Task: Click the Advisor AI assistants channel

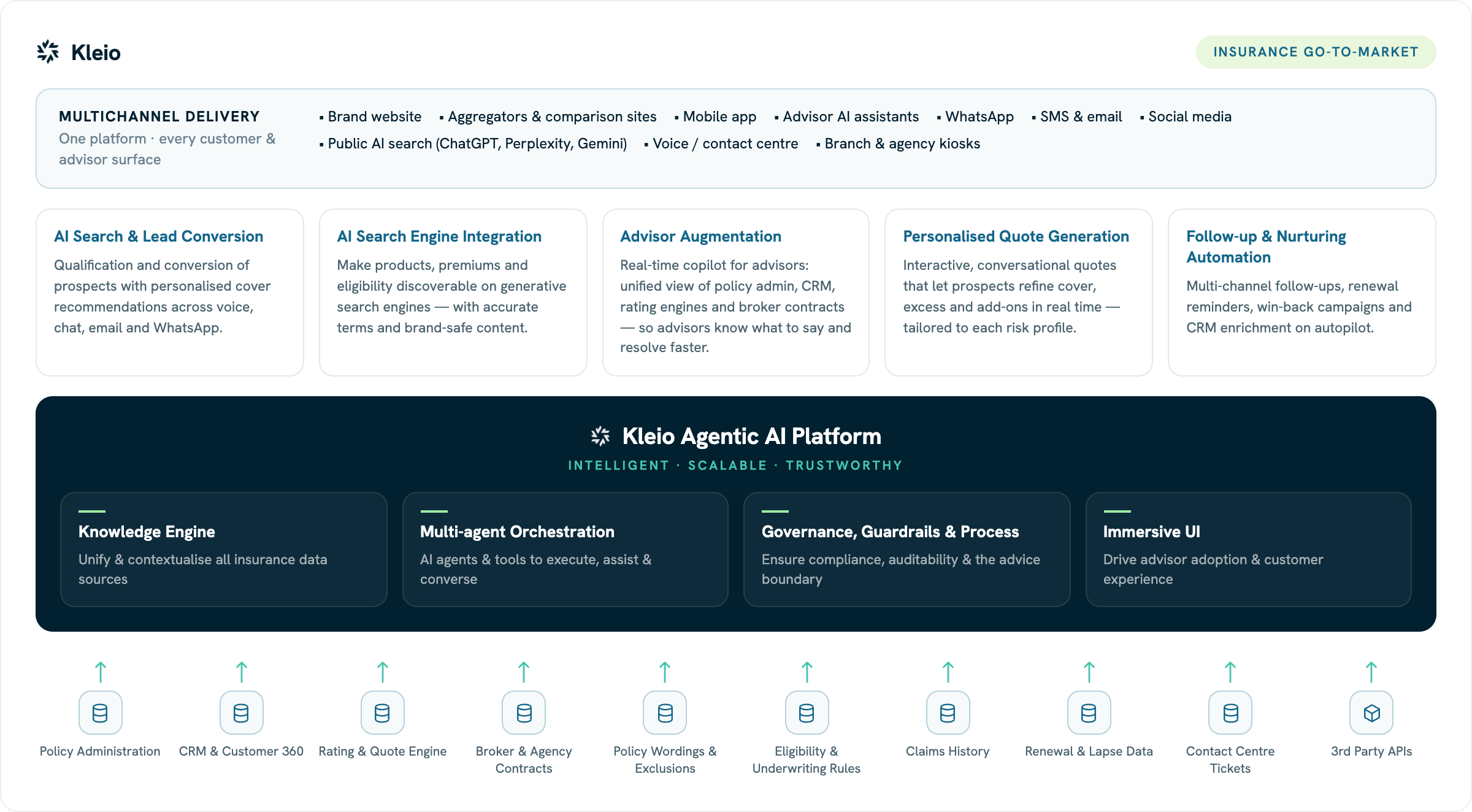Action: pos(846,117)
